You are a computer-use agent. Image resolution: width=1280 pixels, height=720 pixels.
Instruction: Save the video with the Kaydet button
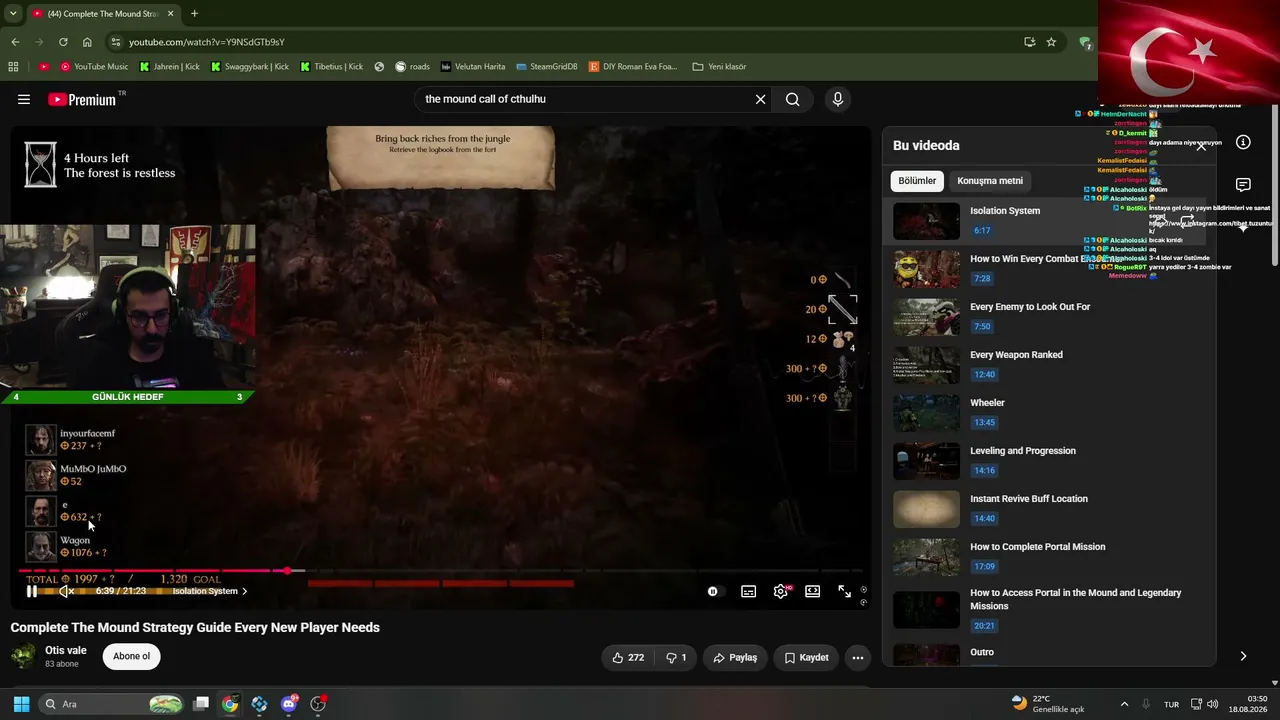click(806, 657)
